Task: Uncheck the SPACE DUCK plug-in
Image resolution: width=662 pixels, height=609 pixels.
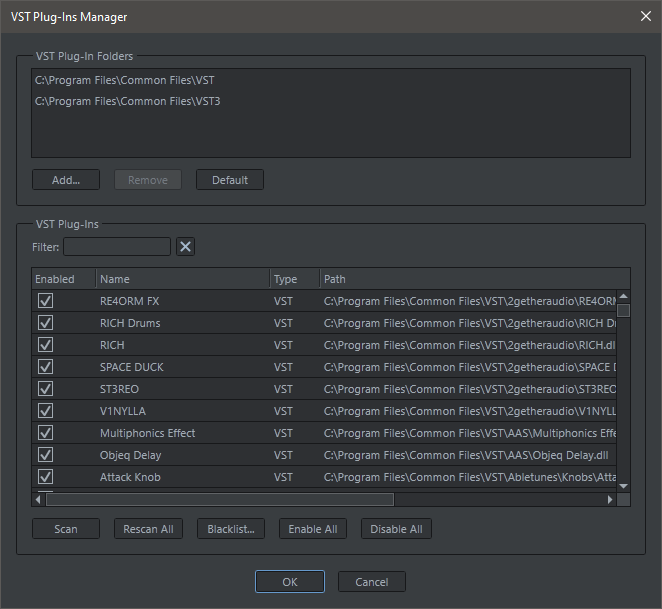Action: (45, 367)
